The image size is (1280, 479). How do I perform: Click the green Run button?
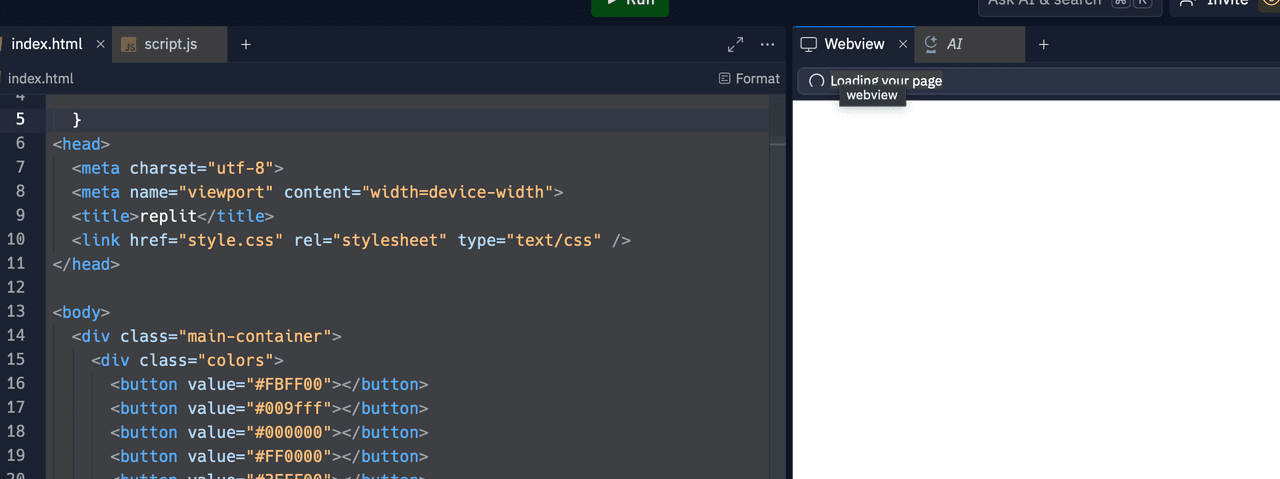tap(629, 5)
